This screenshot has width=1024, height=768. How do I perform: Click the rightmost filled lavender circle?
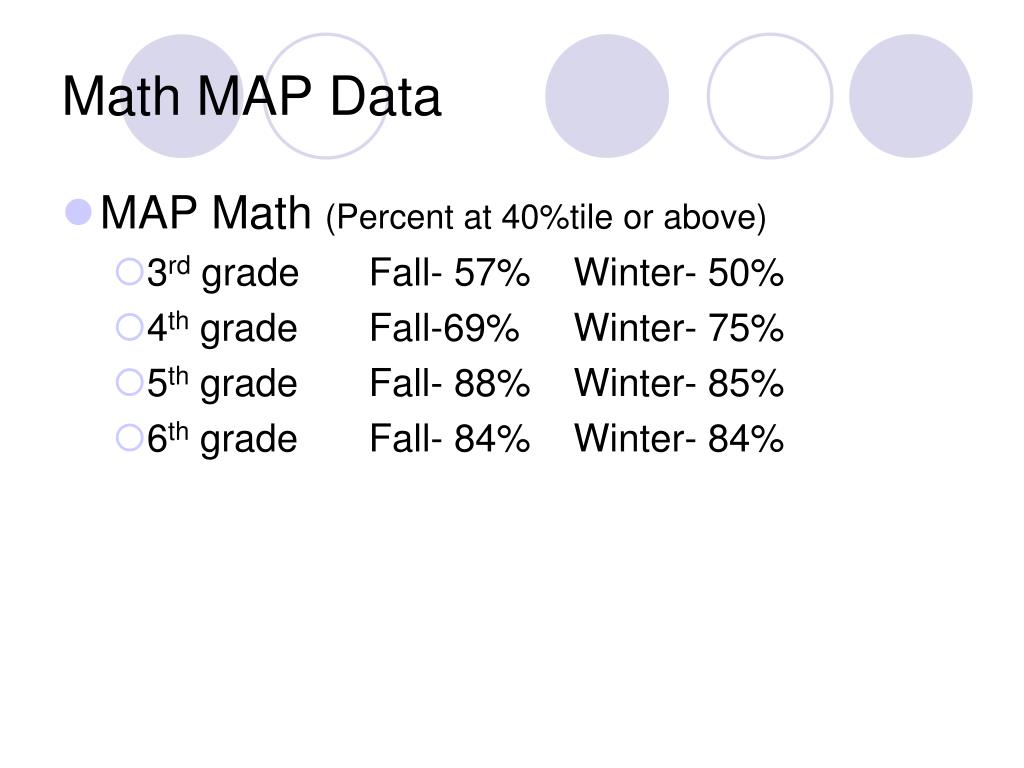[x=911, y=96]
